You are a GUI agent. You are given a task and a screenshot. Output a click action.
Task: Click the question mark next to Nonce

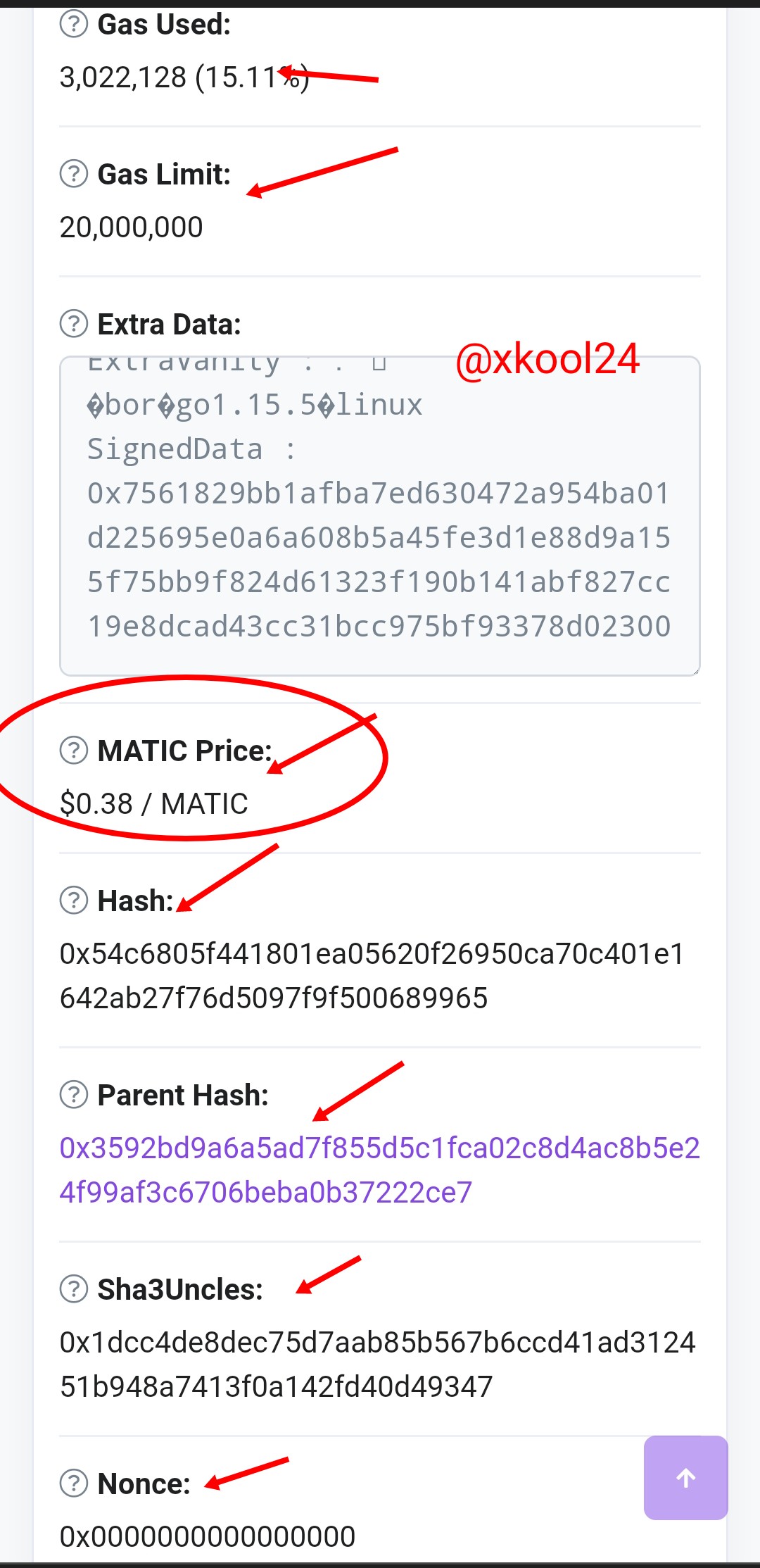[74, 1483]
